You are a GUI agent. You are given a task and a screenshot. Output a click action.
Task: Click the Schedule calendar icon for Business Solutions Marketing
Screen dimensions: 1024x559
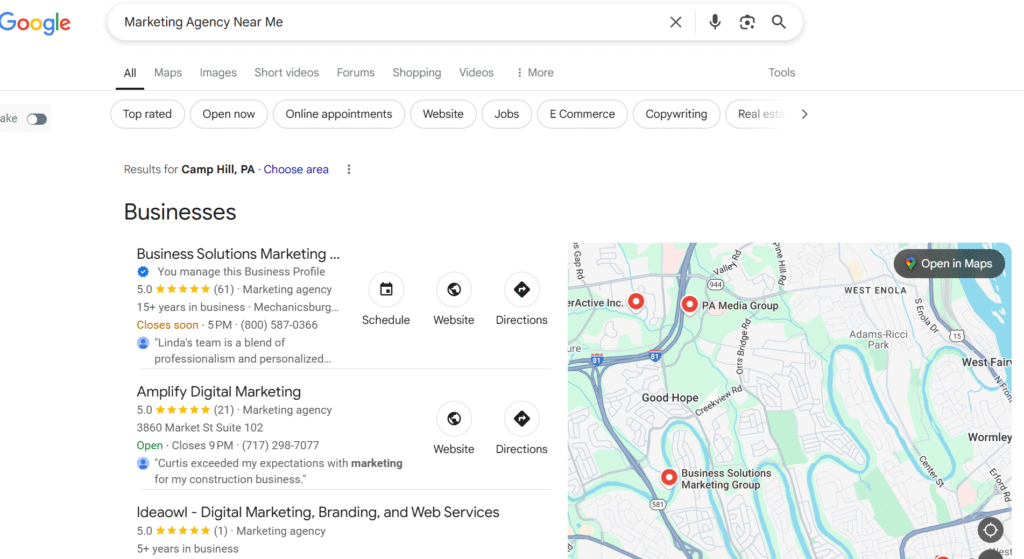[386, 289]
